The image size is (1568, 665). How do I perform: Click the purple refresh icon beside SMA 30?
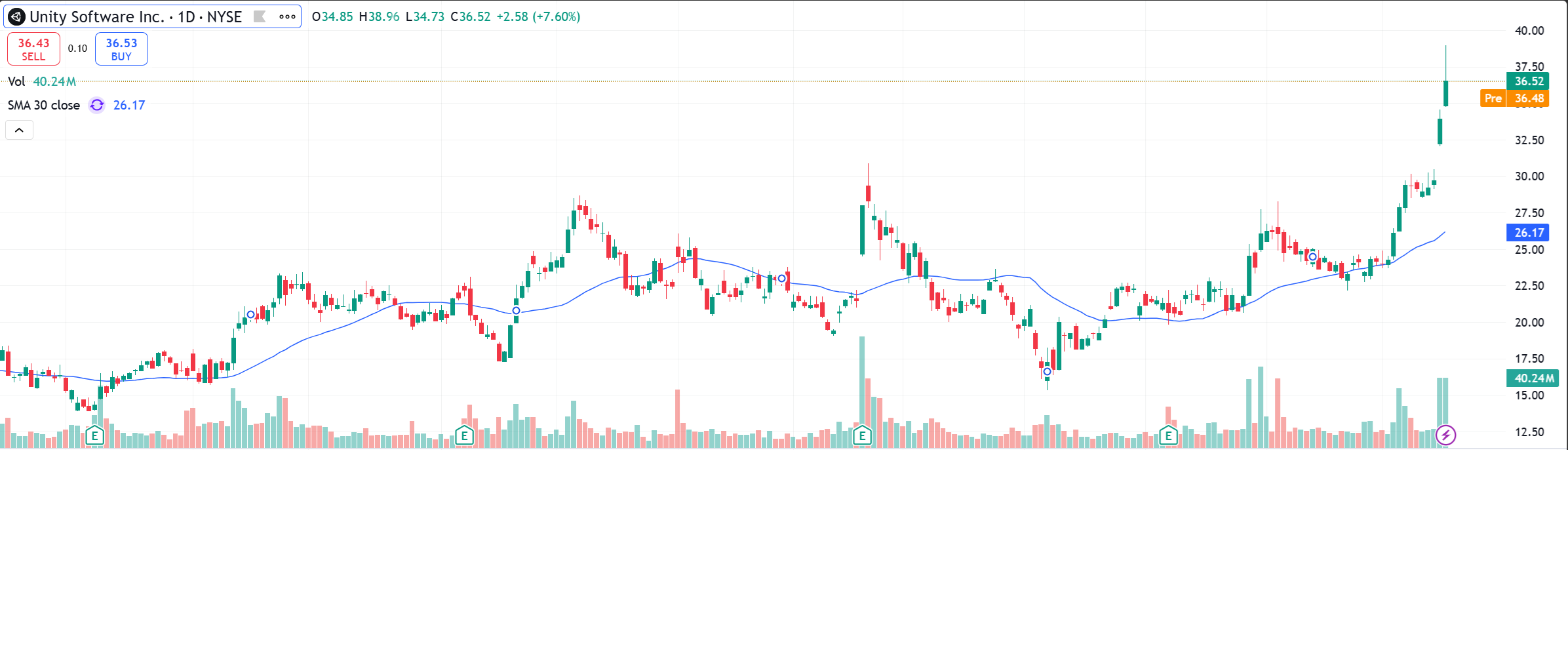(x=97, y=105)
